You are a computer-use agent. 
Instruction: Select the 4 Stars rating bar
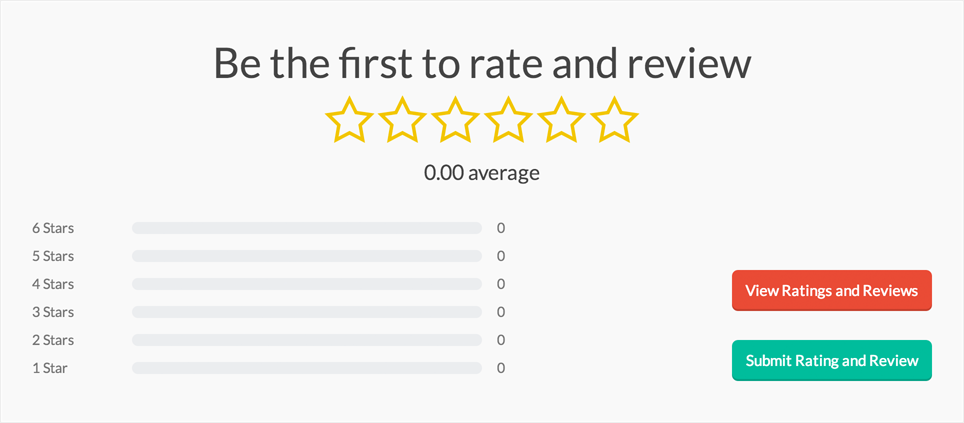coord(306,284)
